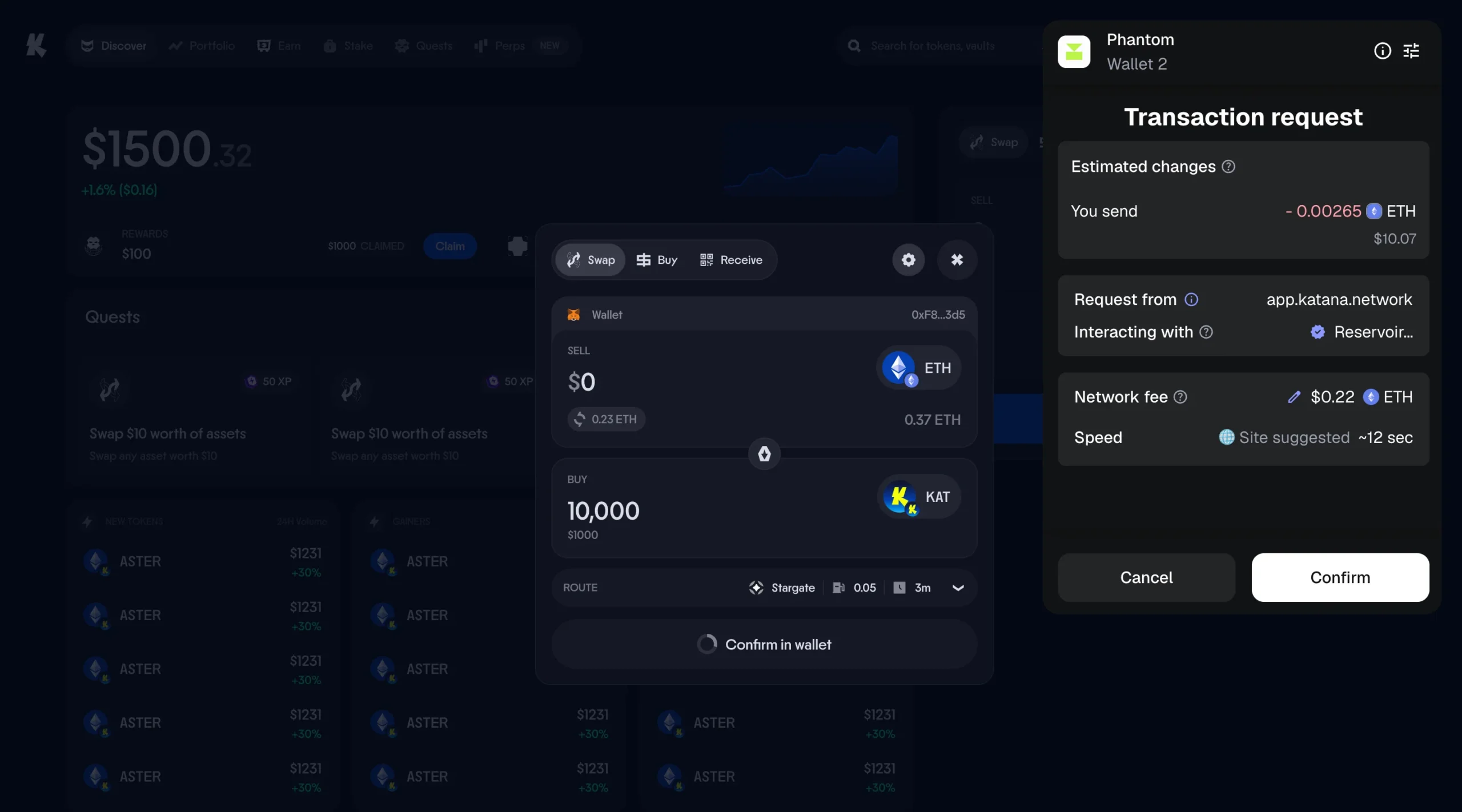1462x812 pixels.
Task: Click wallet address 0xF8...3d5
Action: [938, 315]
